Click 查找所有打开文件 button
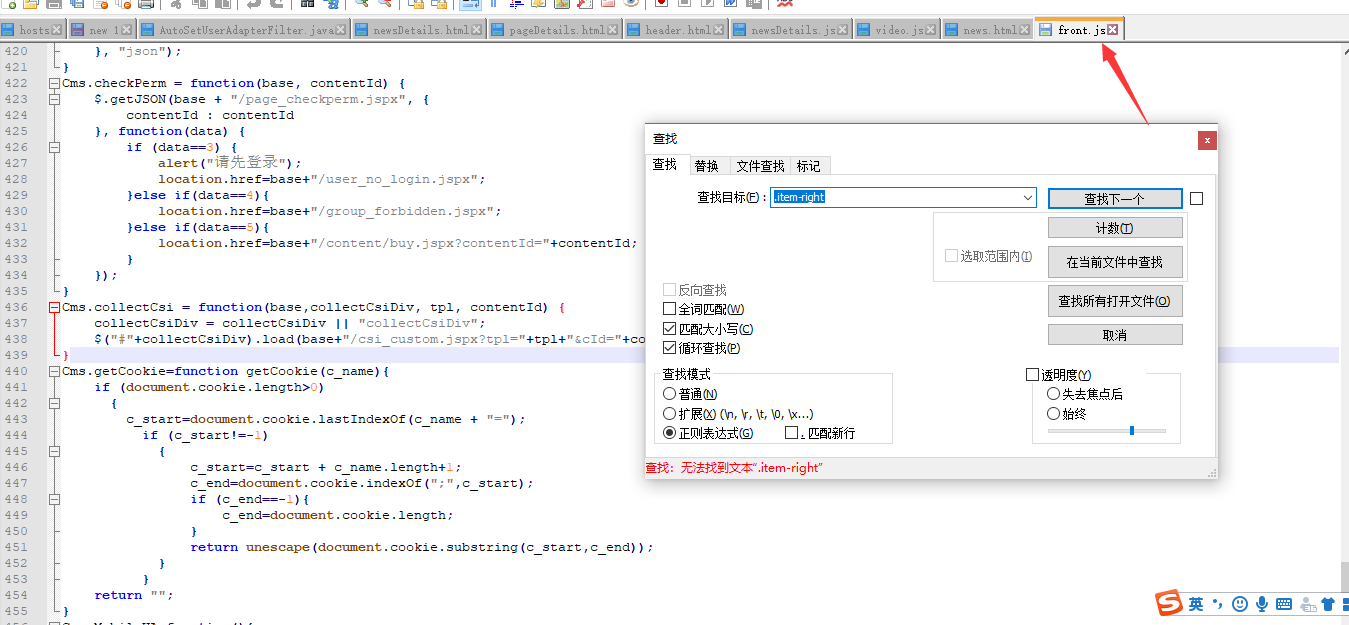Screen dimensions: 1349x625 [1115, 300]
